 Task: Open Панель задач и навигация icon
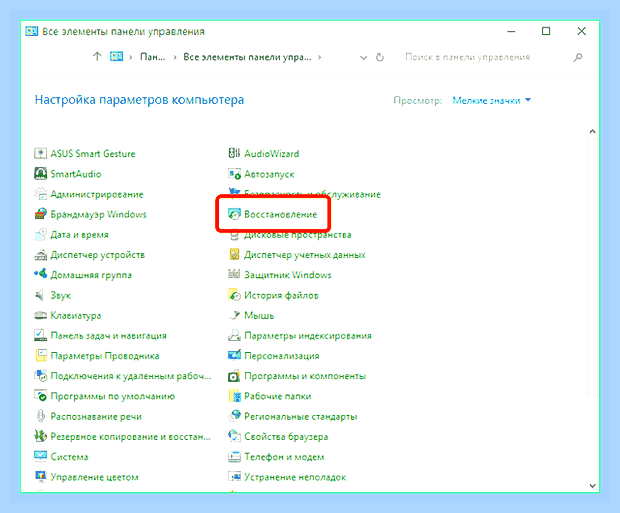(x=40, y=335)
